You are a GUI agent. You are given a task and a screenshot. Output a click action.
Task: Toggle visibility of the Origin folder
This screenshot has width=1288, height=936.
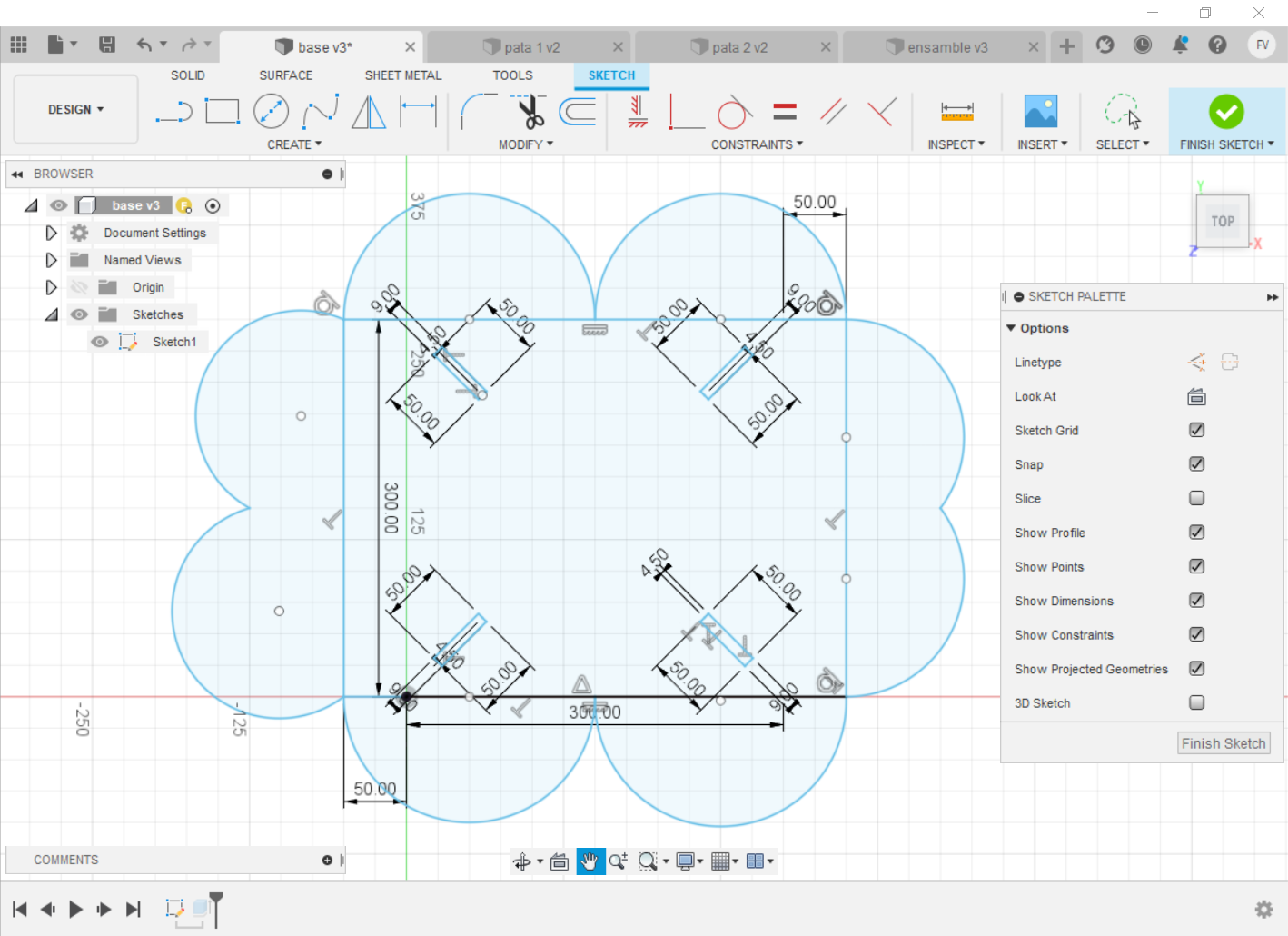point(79,287)
